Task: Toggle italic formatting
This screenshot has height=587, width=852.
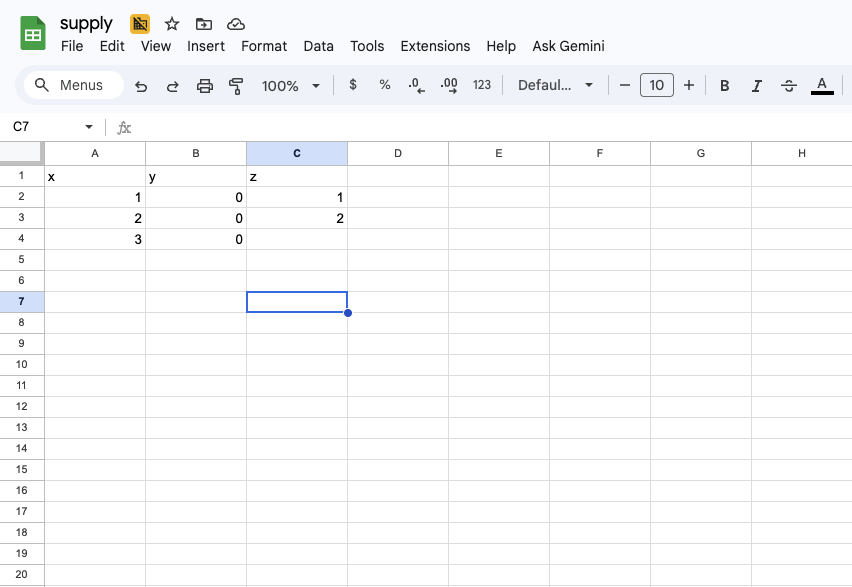Action: click(x=756, y=86)
